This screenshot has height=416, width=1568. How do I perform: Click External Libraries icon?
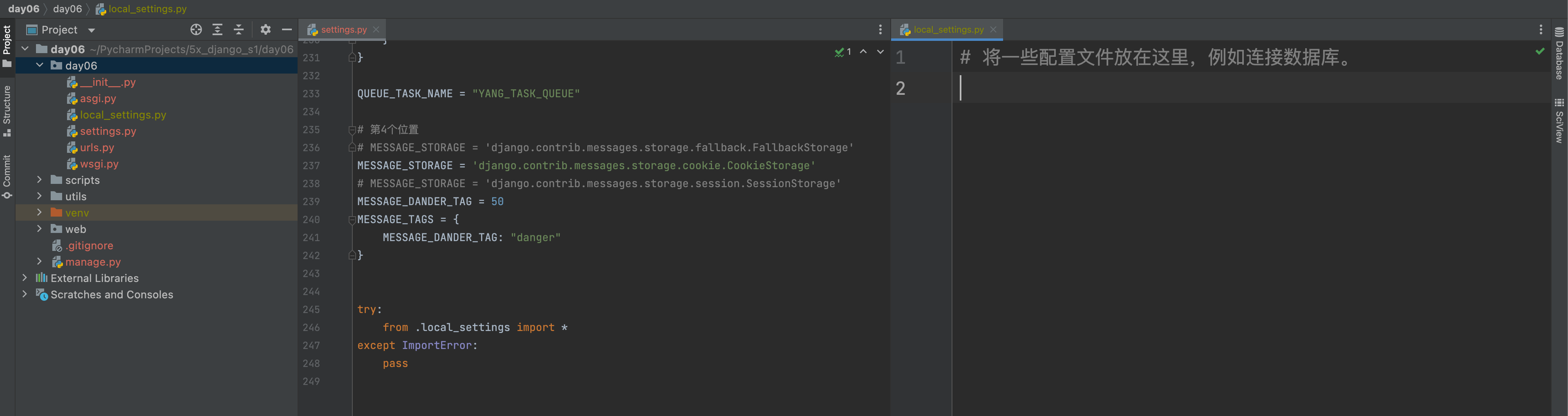click(41, 277)
